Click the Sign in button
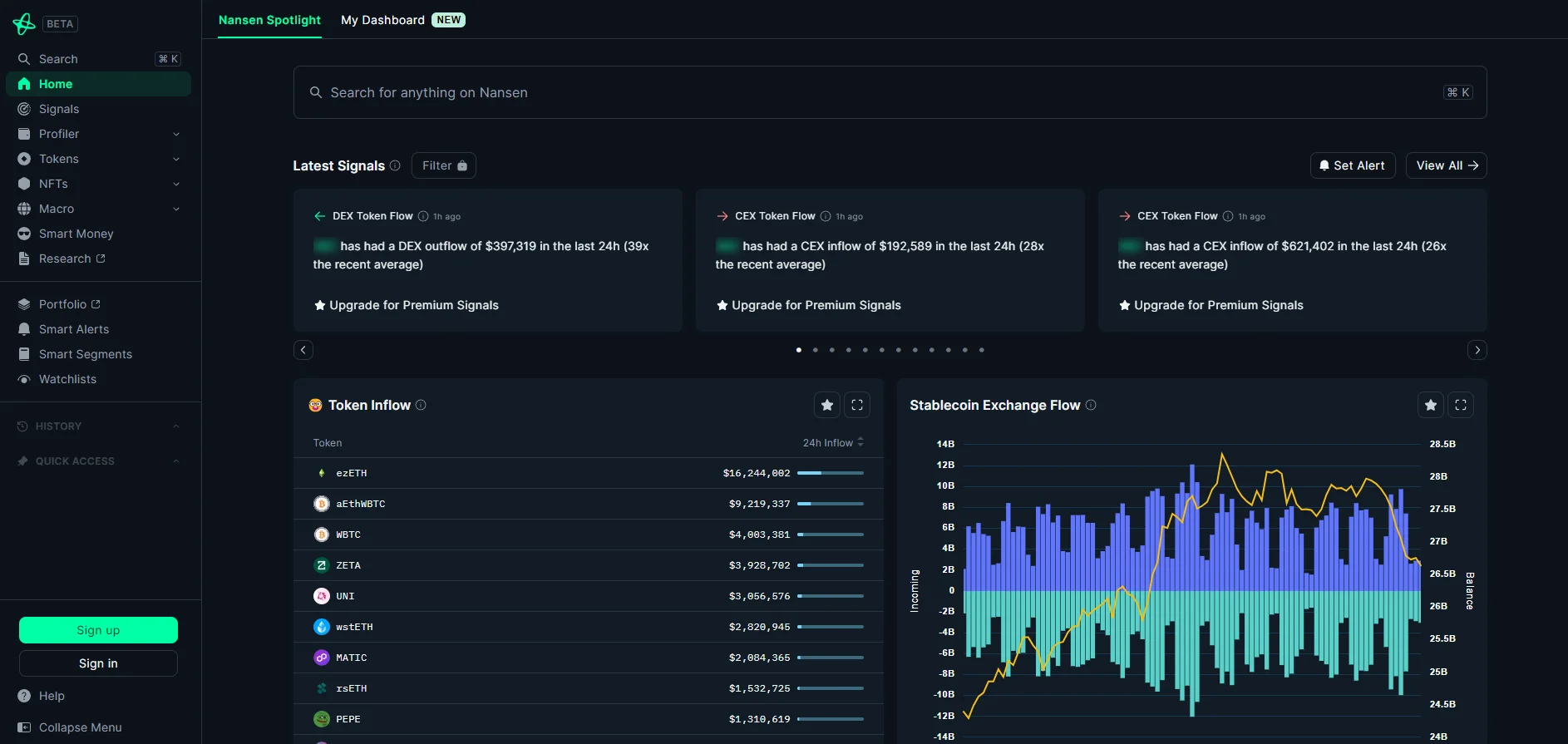The height and width of the screenshot is (744, 1568). [98, 663]
